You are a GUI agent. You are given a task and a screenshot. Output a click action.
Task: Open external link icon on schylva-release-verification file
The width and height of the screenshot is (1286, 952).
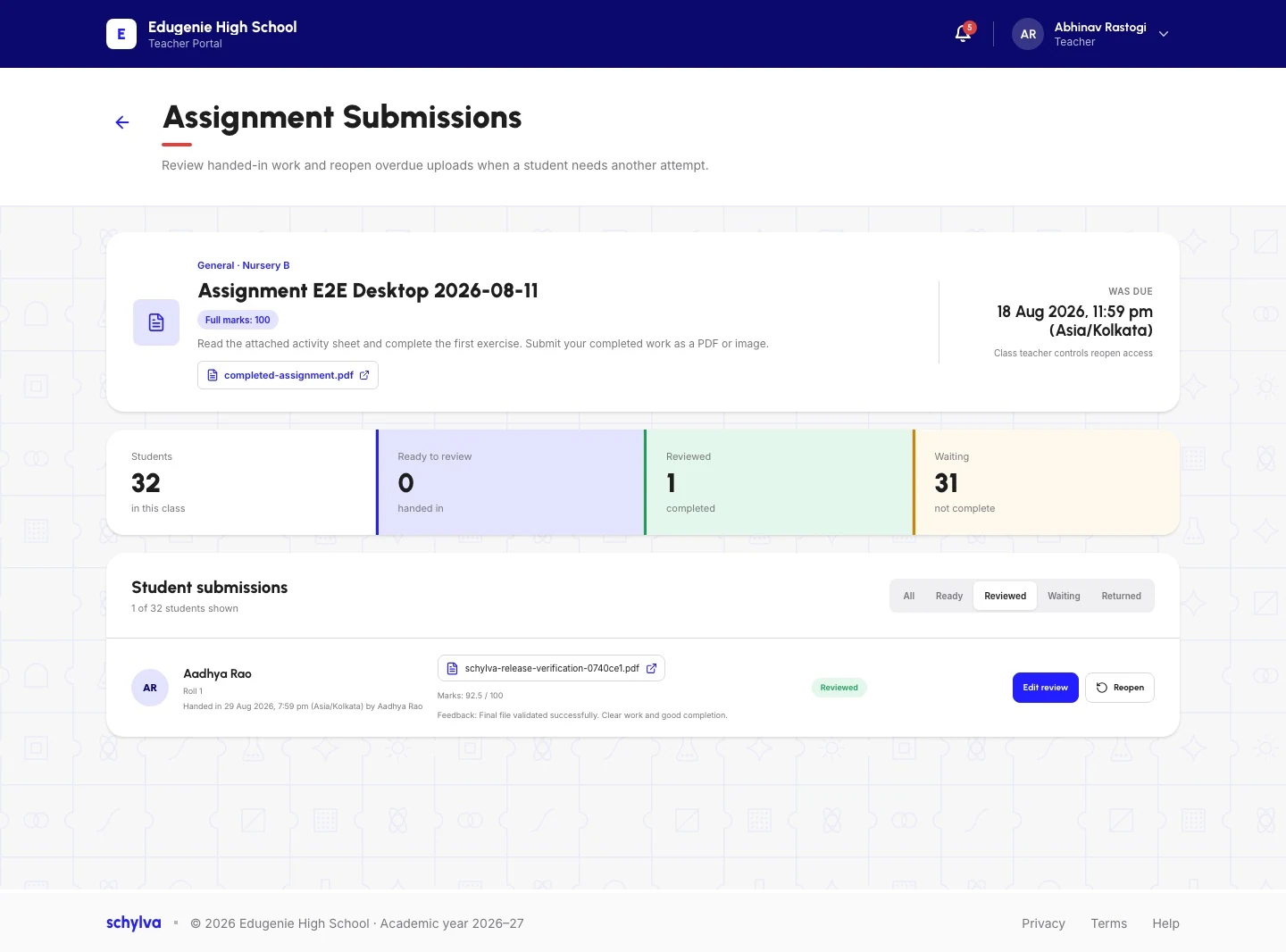pyautogui.click(x=652, y=668)
